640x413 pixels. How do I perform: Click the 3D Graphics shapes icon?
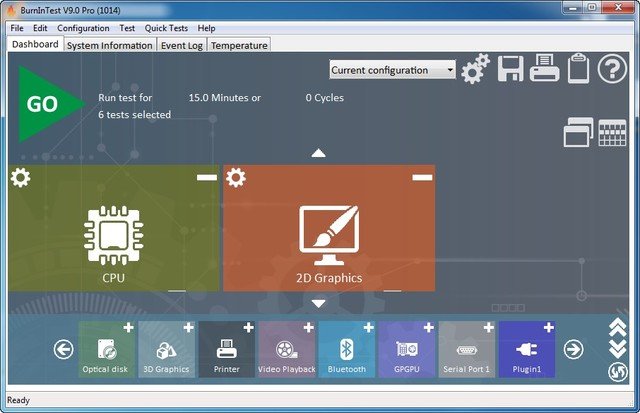[x=166, y=351]
